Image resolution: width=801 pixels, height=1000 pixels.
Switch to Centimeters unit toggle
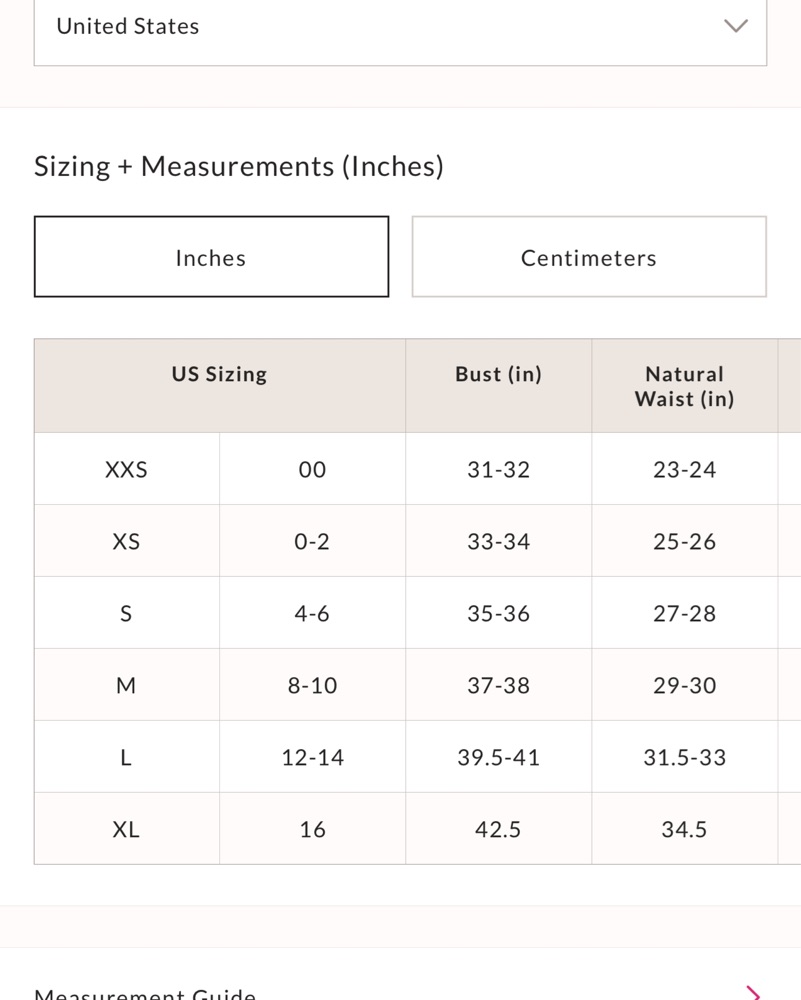coord(589,256)
